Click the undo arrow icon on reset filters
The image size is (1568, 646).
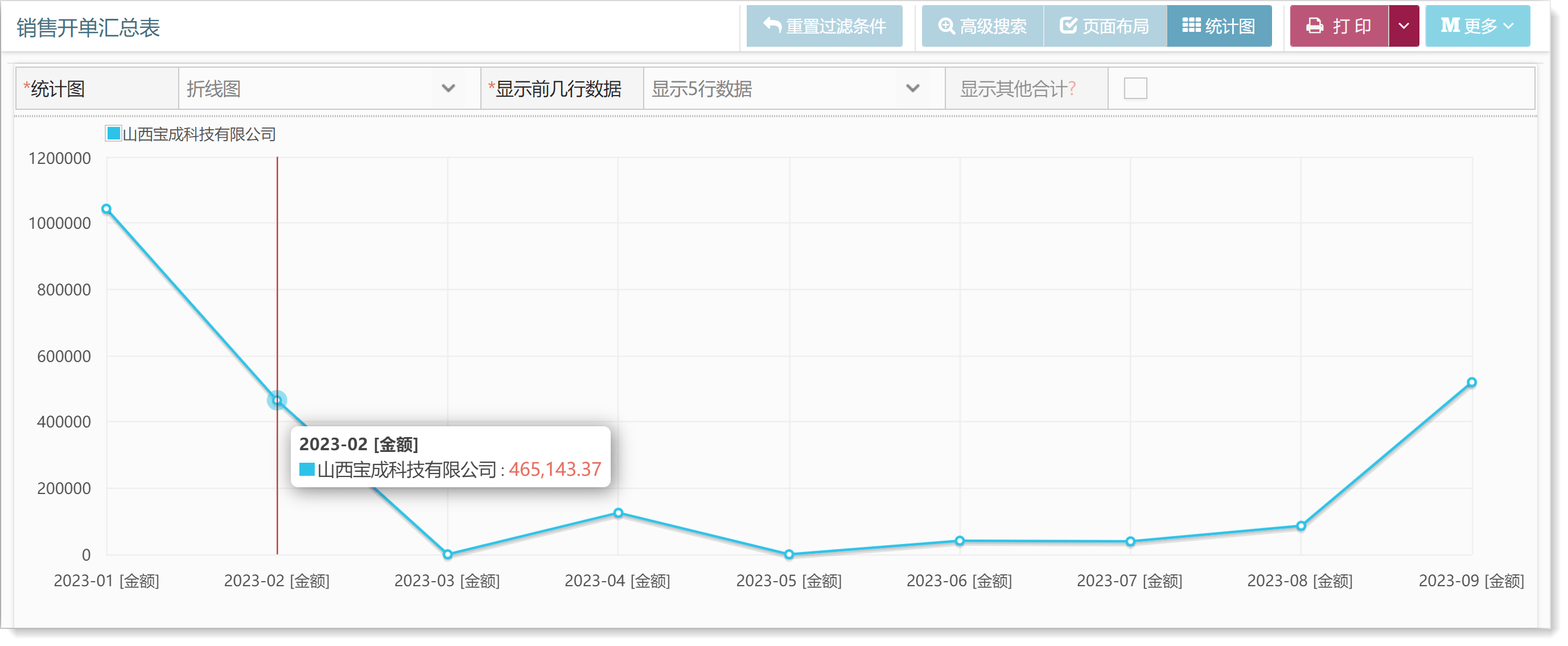tap(772, 25)
